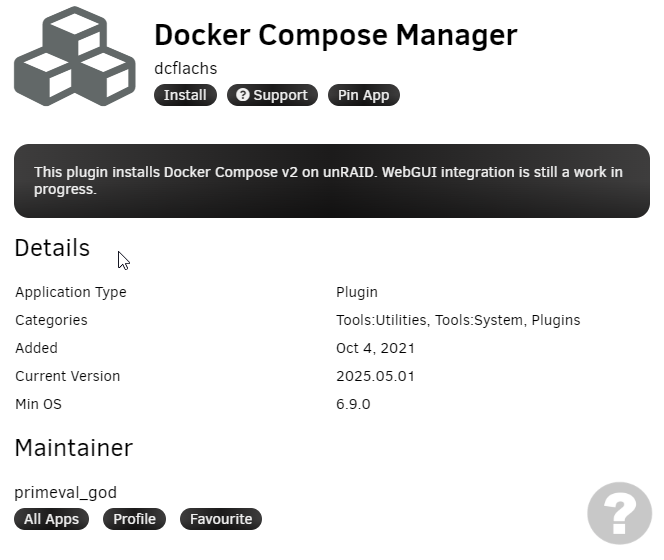Click the gray question mark help icon
The width and height of the screenshot is (664, 560).
[619, 513]
